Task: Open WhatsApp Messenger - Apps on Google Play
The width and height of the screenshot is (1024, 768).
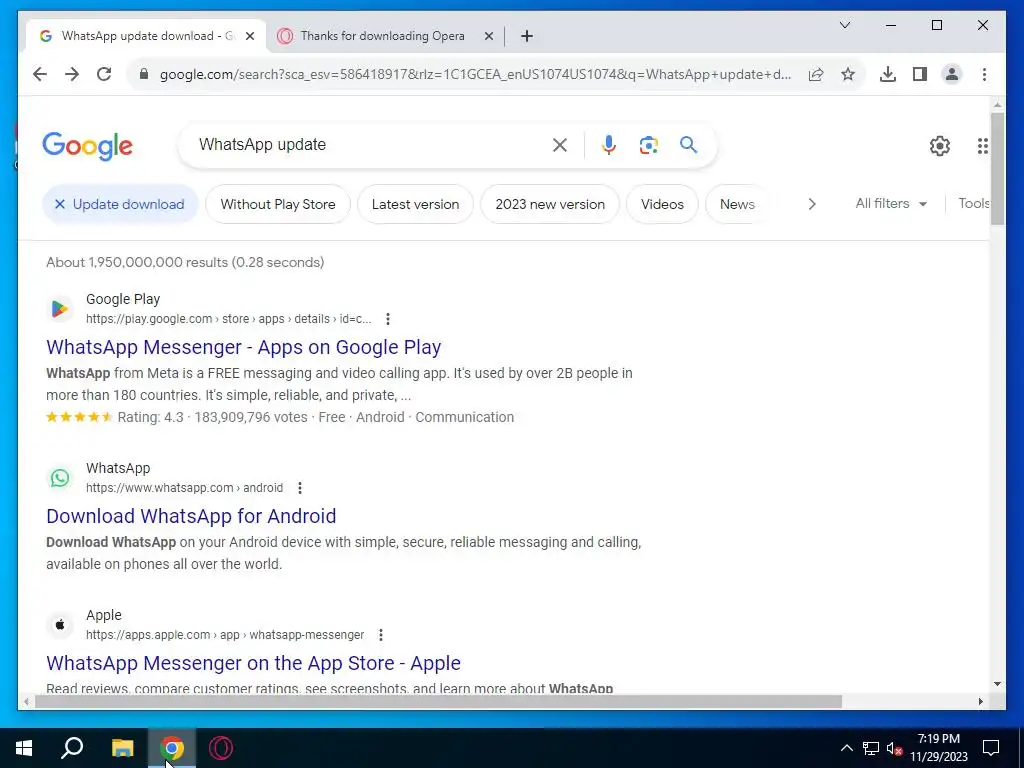Action: point(244,347)
